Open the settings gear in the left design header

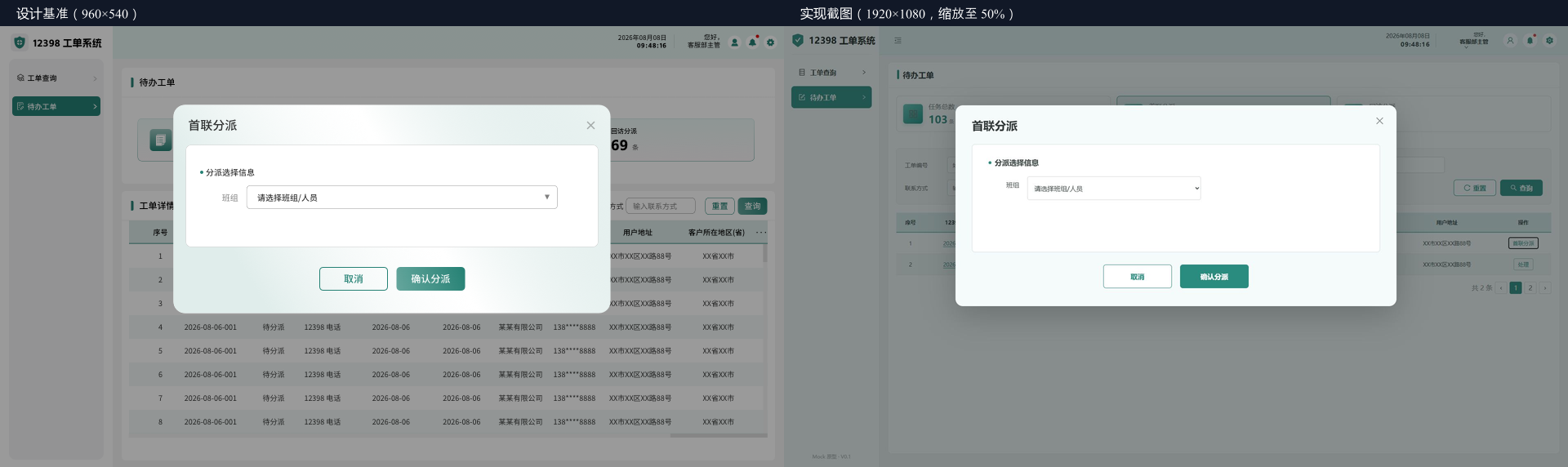(x=770, y=42)
